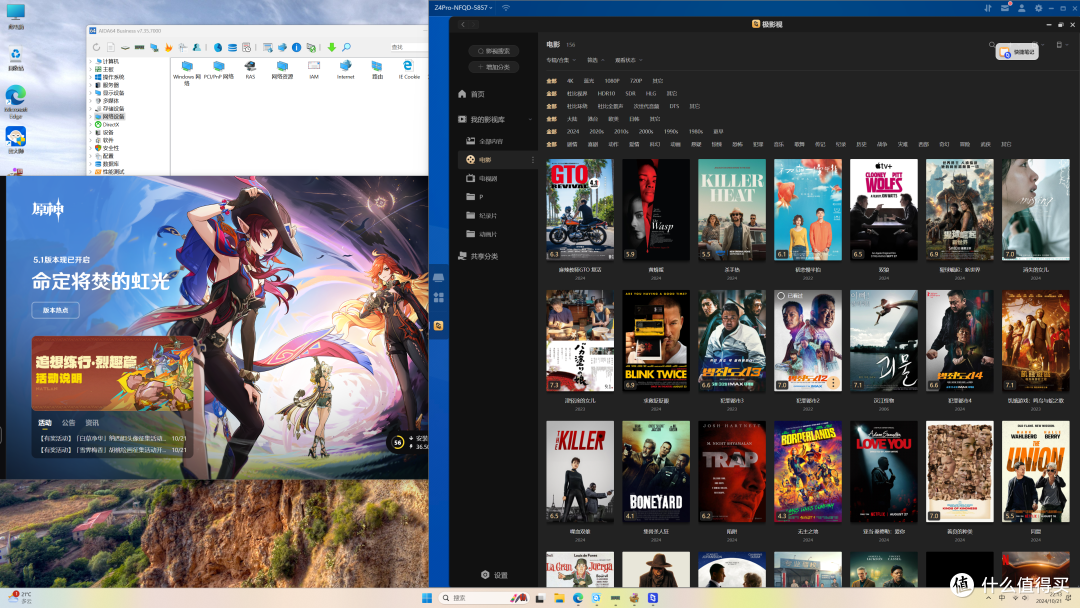1080x608 pixels.
Task: Click 增加分类 button in sidebar
Action: click(494, 67)
